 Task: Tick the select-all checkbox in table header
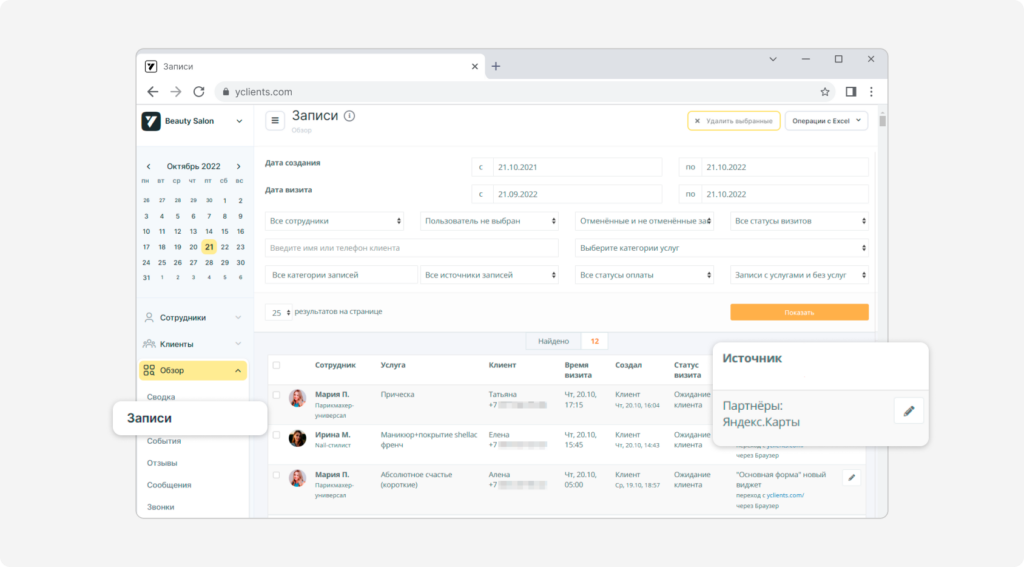point(276,365)
